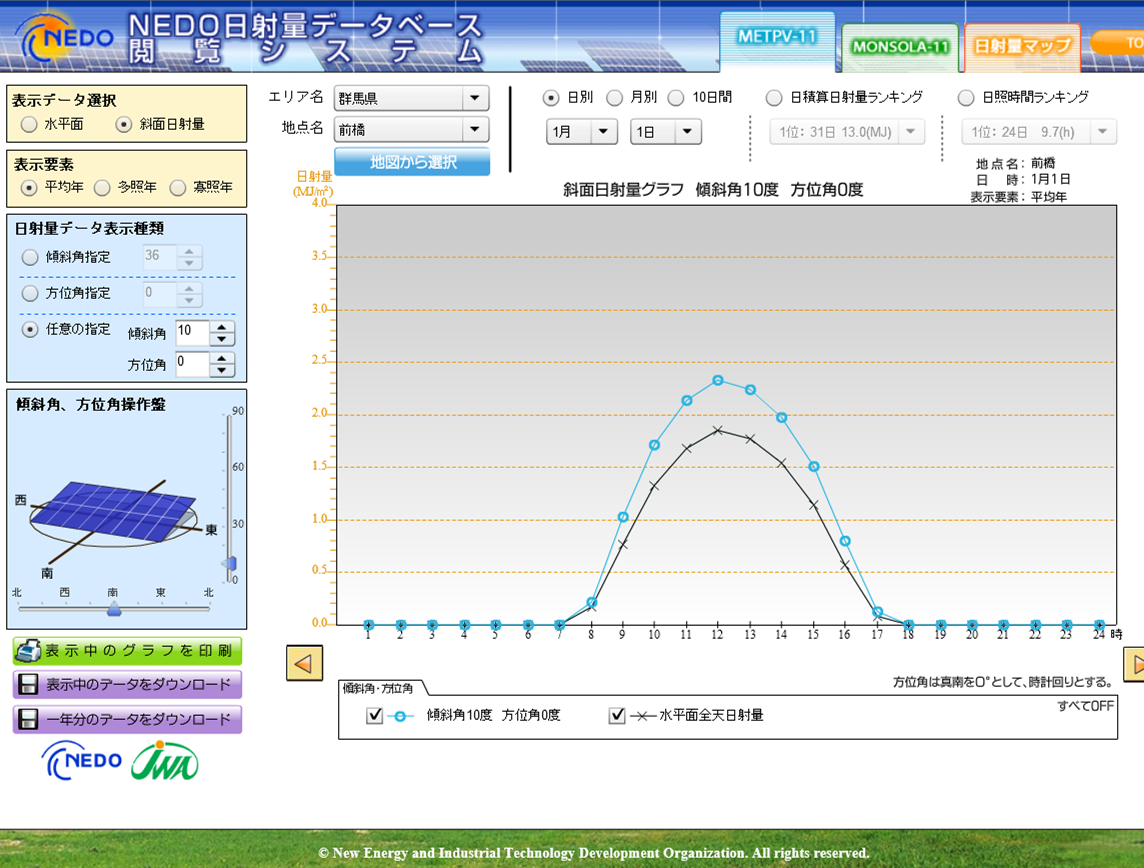Click floppy icon on download displayed data button
This screenshot has width=1144, height=868.
tap(28, 684)
